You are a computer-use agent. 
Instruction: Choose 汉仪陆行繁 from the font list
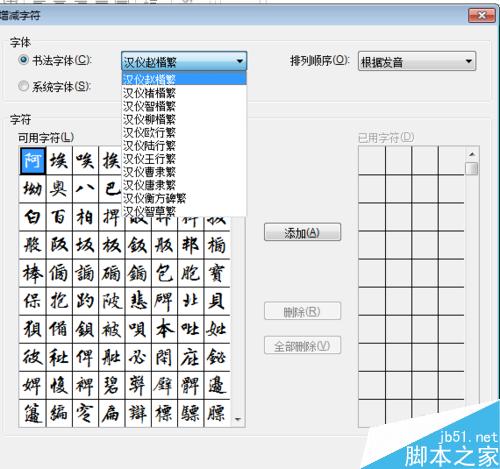pyautogui.click(x=184, y=145)
